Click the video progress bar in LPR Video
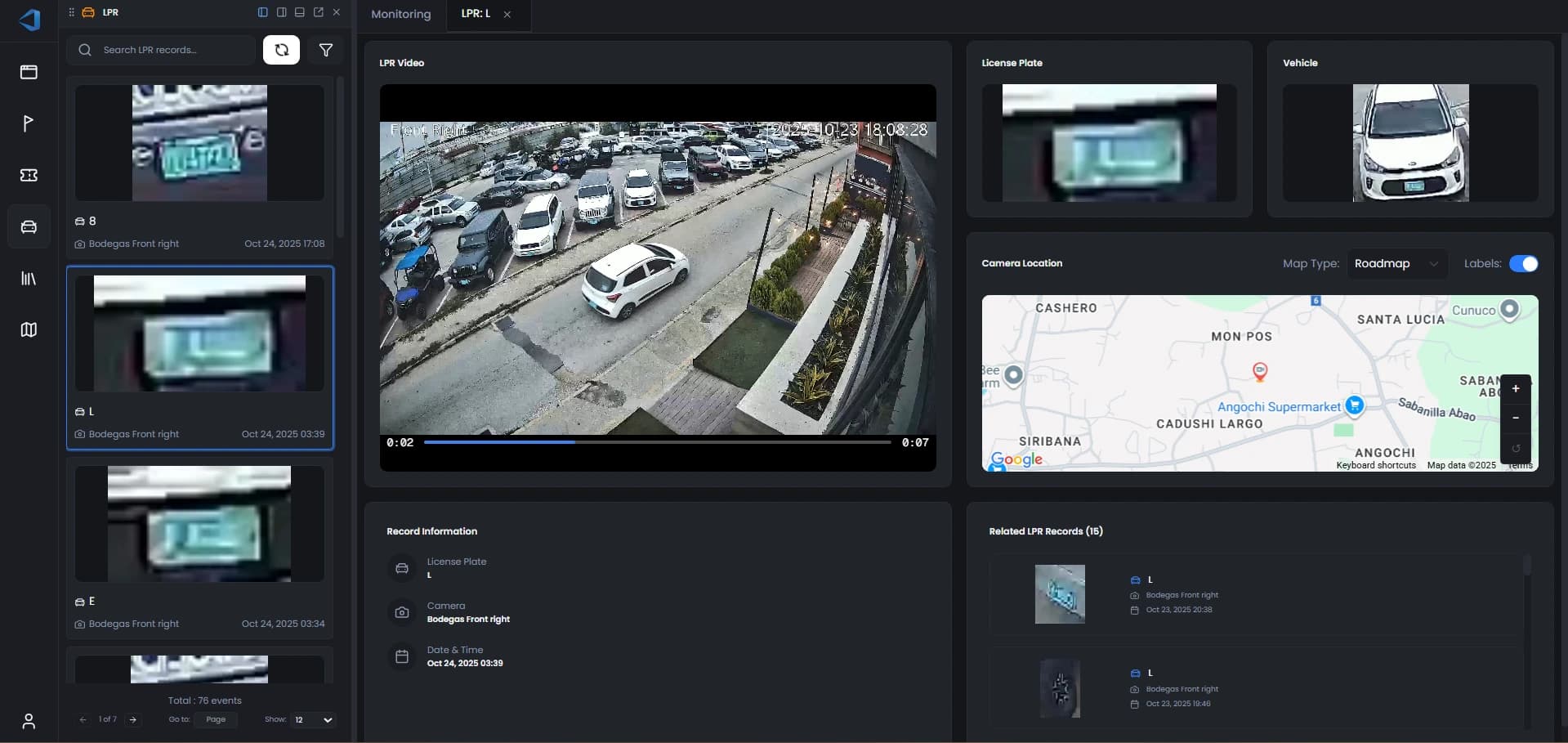Image resolution: width=1568 pixels, height=743 pixels. coord(658,441)
